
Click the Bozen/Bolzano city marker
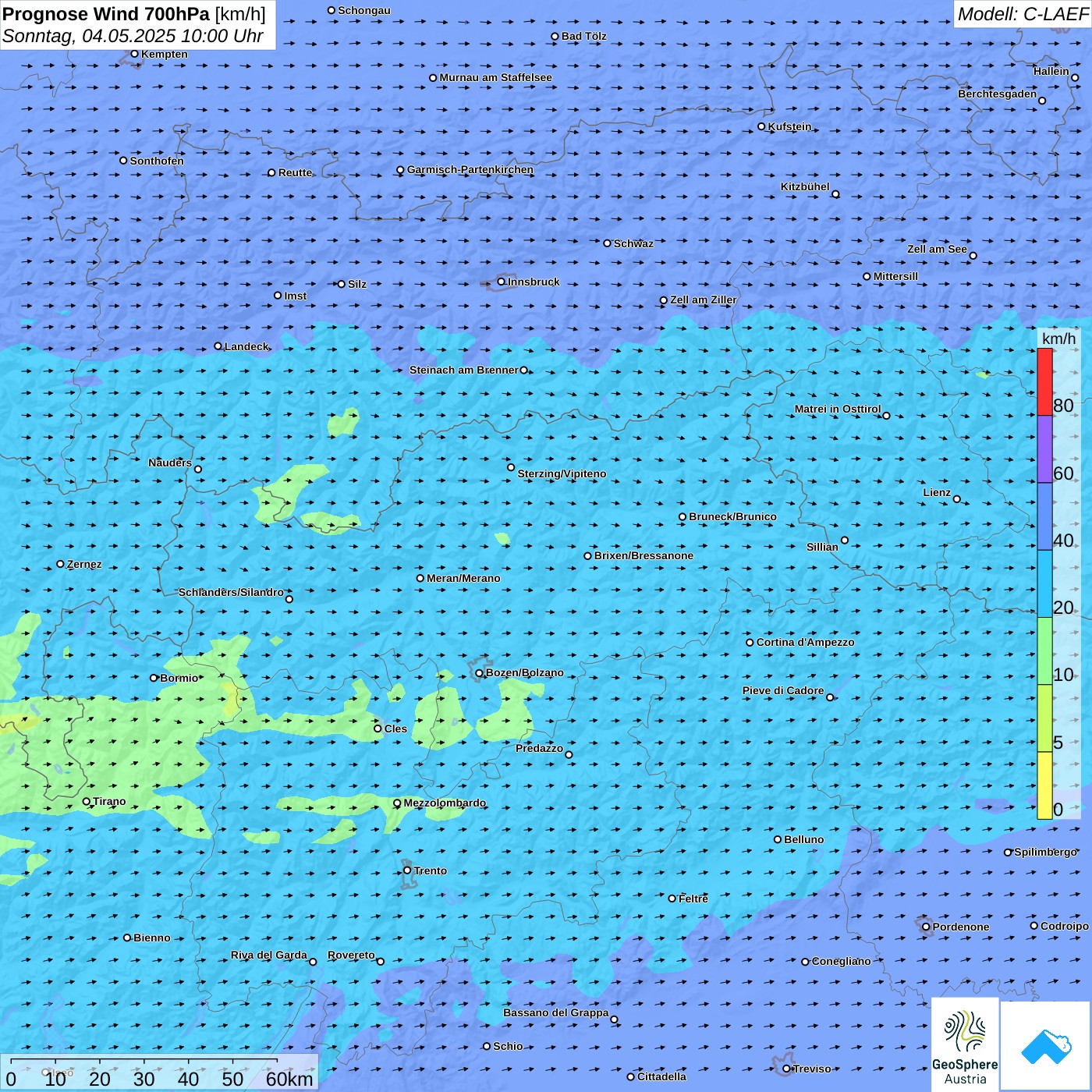coord(480,673)
